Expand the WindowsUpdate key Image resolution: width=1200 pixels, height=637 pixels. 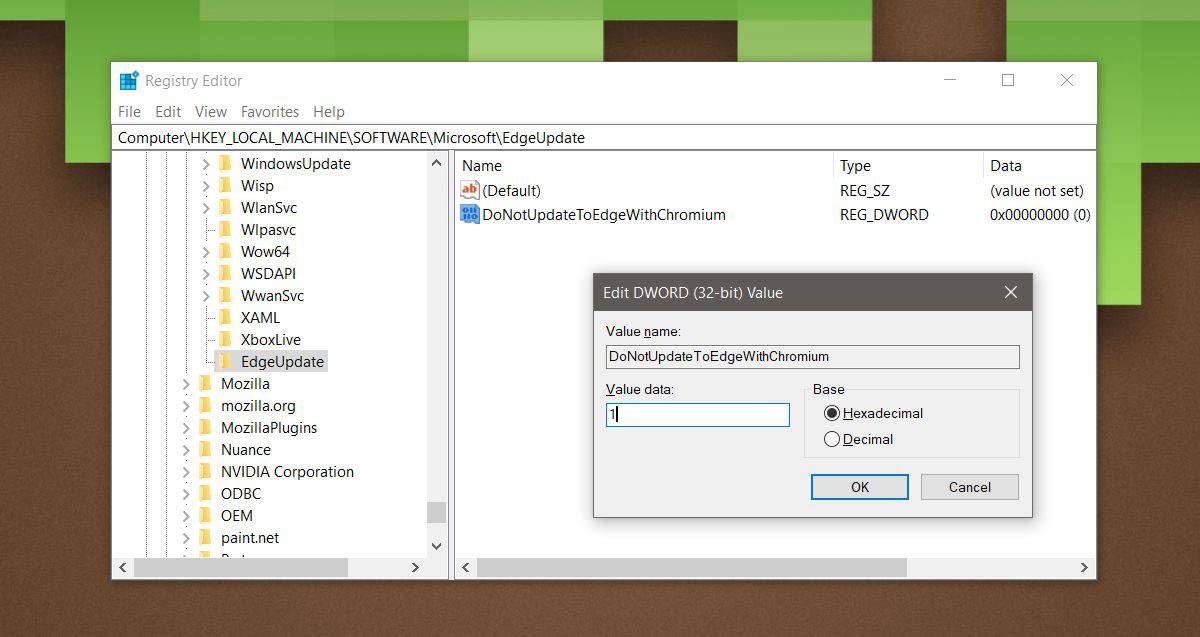[x=206, y=163]
